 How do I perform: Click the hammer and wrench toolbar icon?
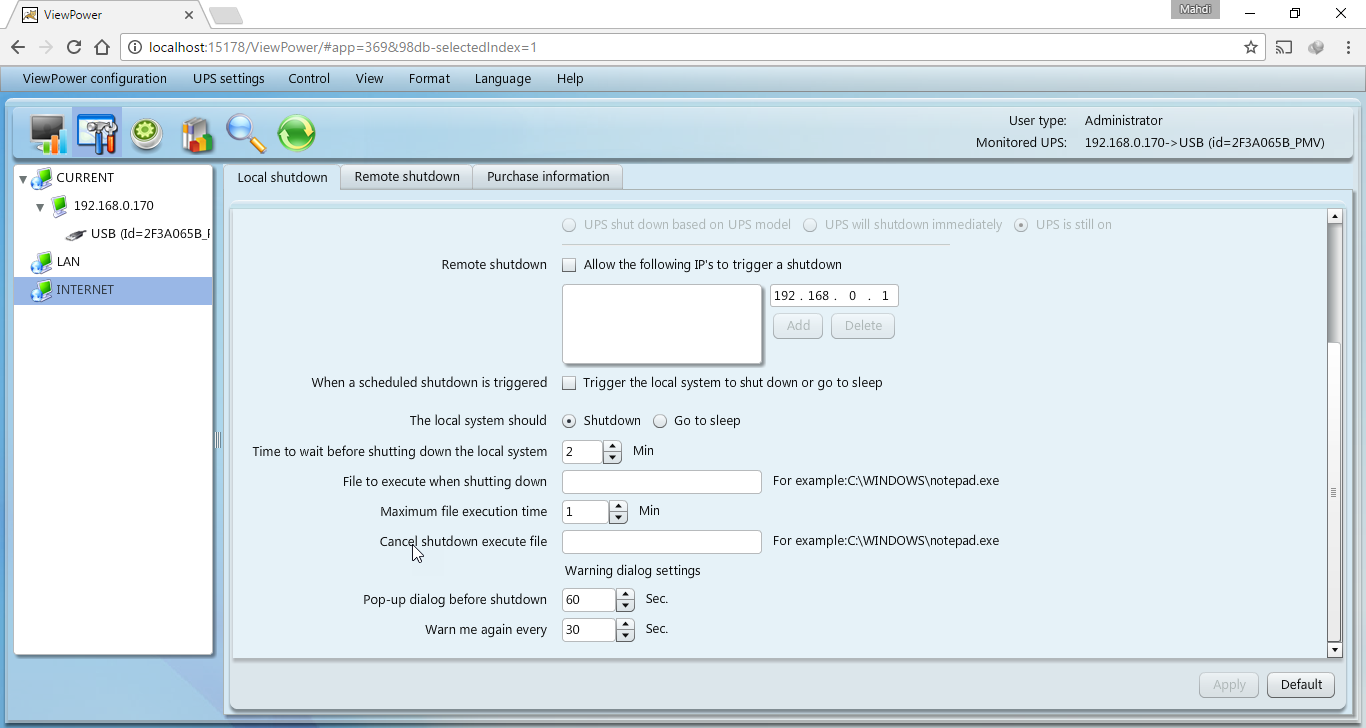click(x=97, y=133)
